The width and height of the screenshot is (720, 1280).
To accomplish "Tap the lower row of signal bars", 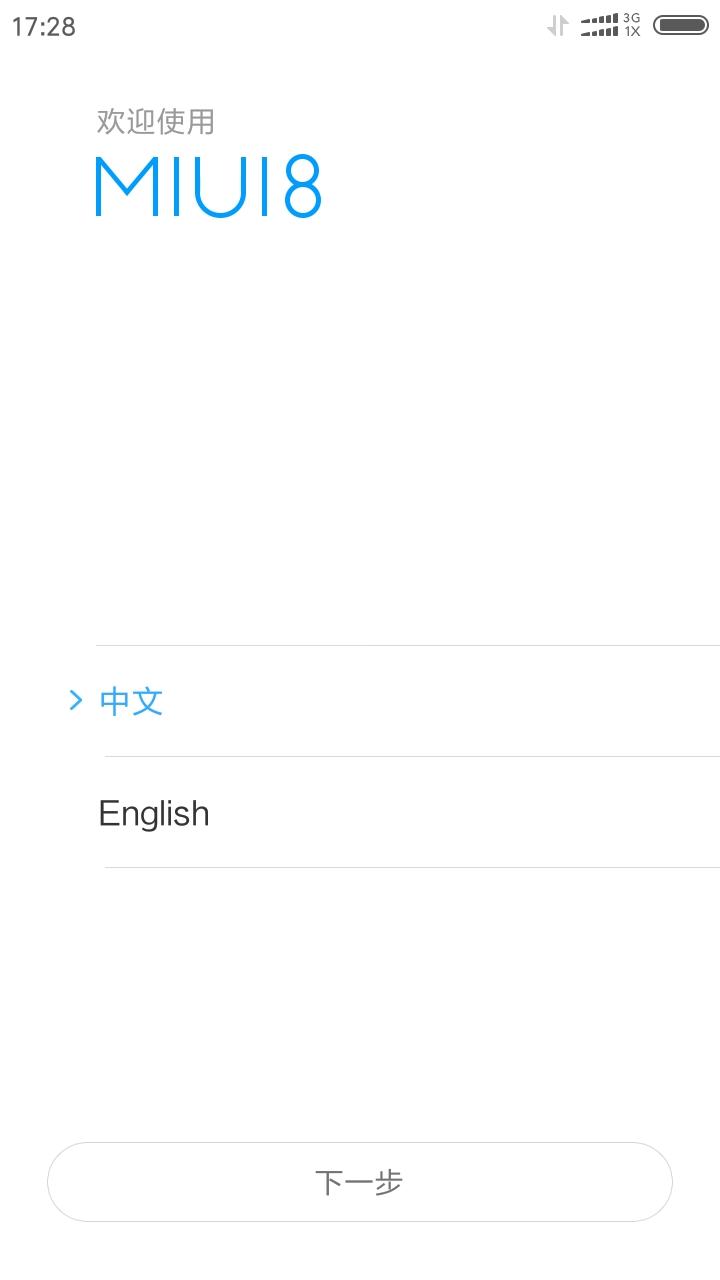I will click(599, 32).
